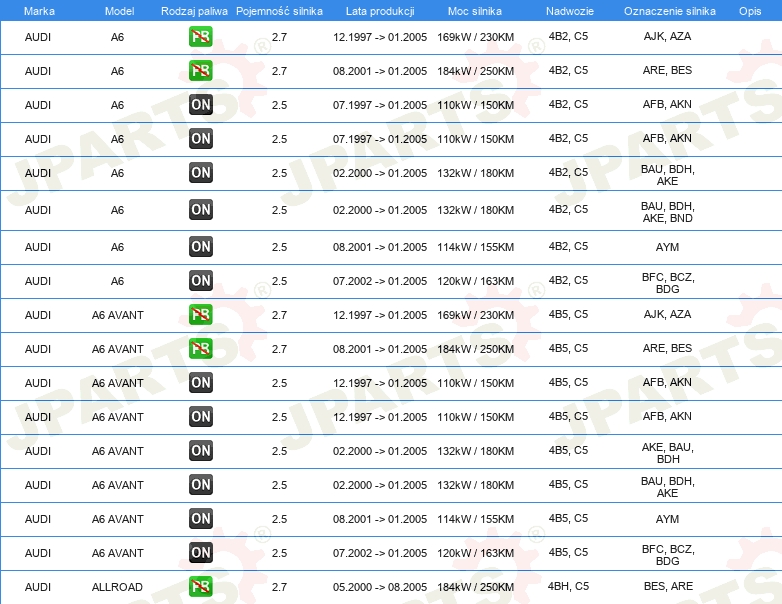Screen dimensions: 782x604
Task: Click engine code AKE, BAU, BDH
Action: click(668, 453)
